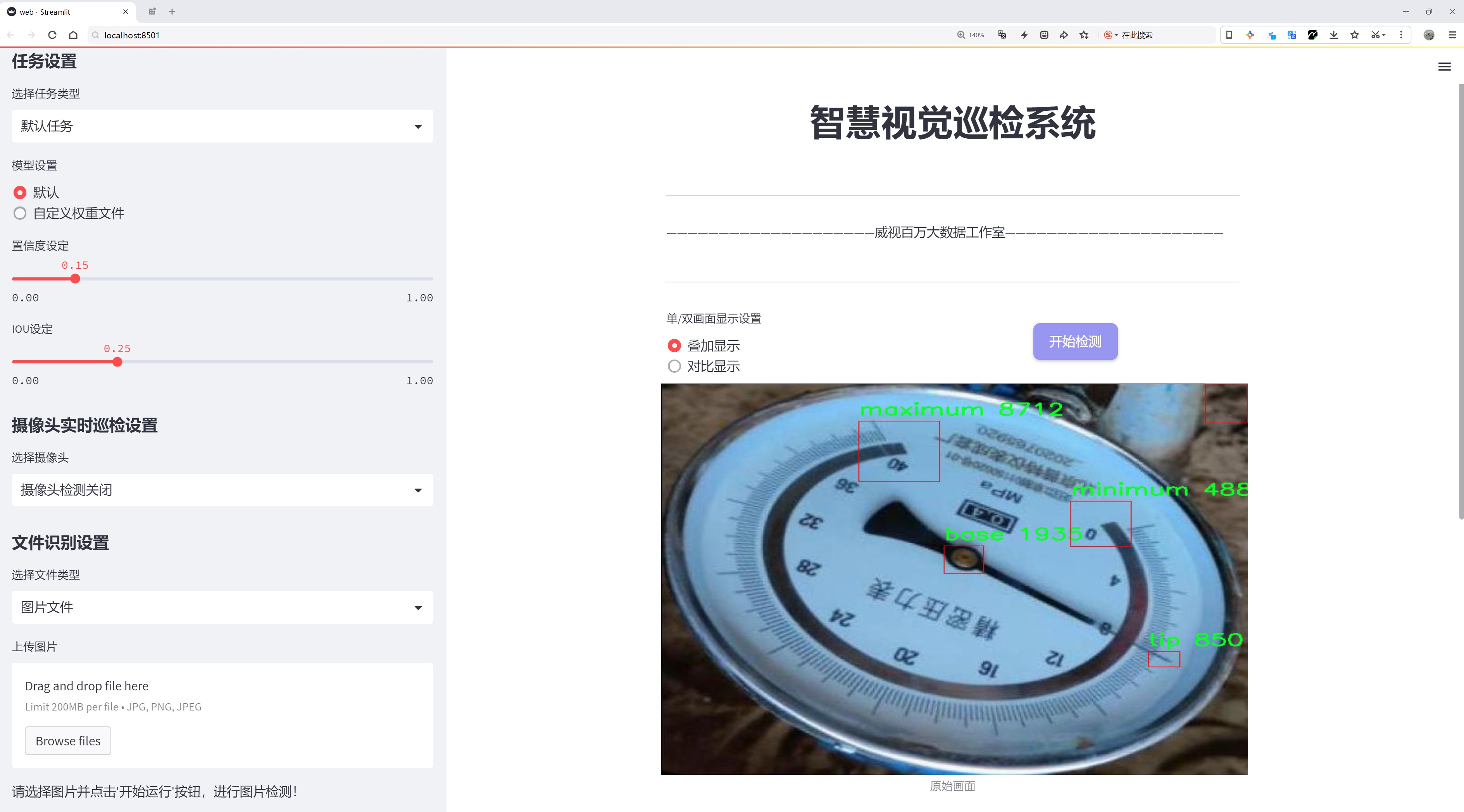
Task: Select 对比显示 display mode
Action: pos(674,366)
